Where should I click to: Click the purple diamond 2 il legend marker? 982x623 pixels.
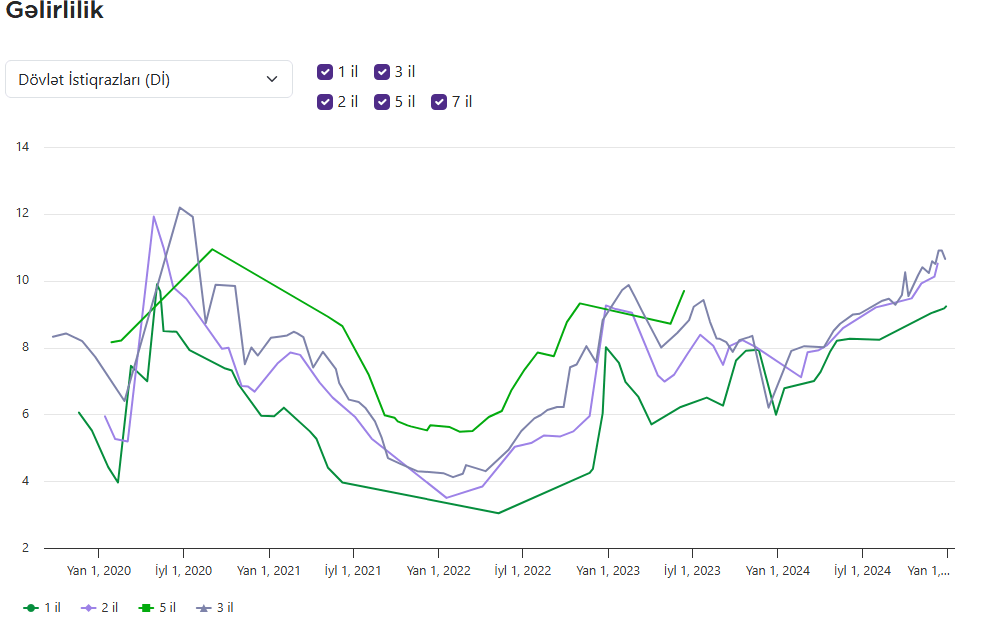88,607
